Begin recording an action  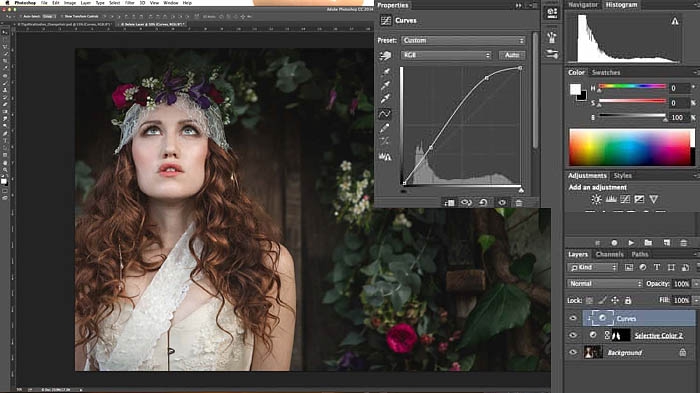pyautogui.click(x=614, y=243)
